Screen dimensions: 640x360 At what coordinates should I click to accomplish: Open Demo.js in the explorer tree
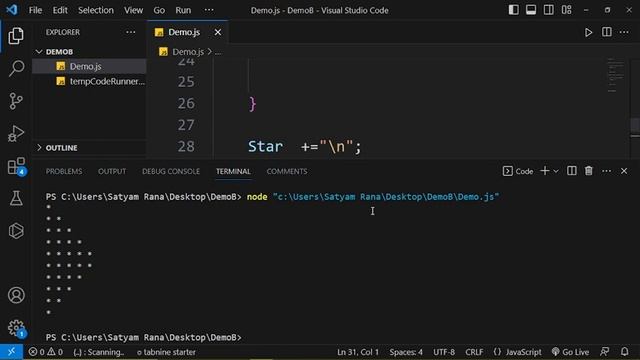point(89,66)
